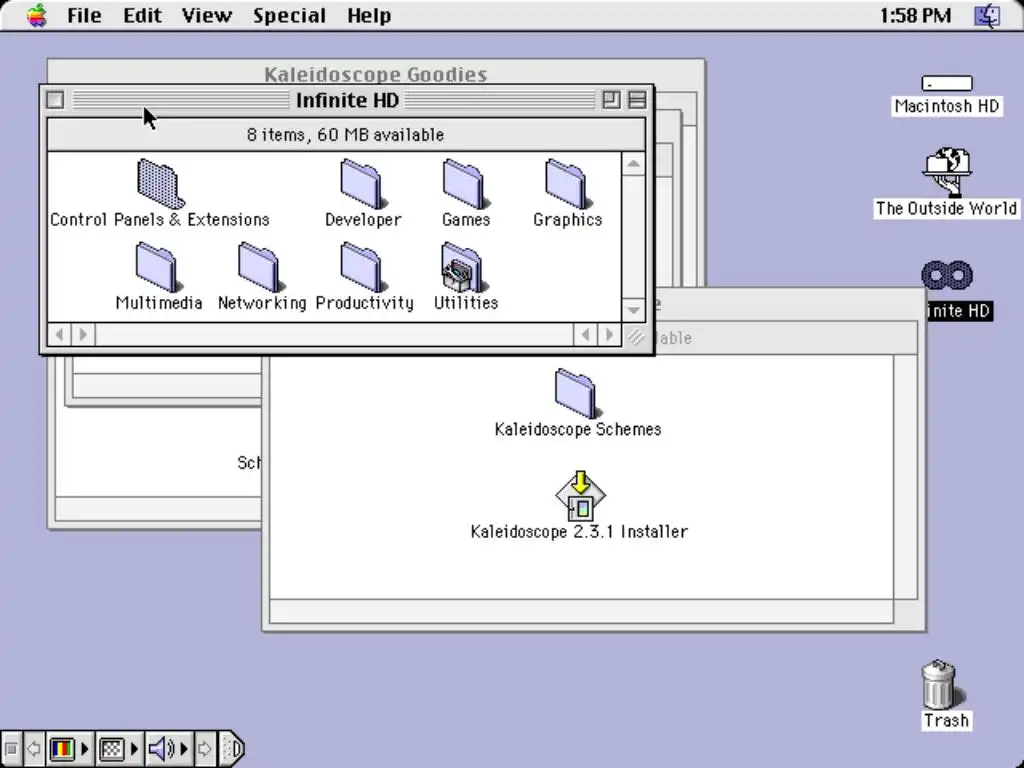The image size is (1024, 768).
Task: Open the Help menu
Action: pyautogui.click(x=369, y=15)
